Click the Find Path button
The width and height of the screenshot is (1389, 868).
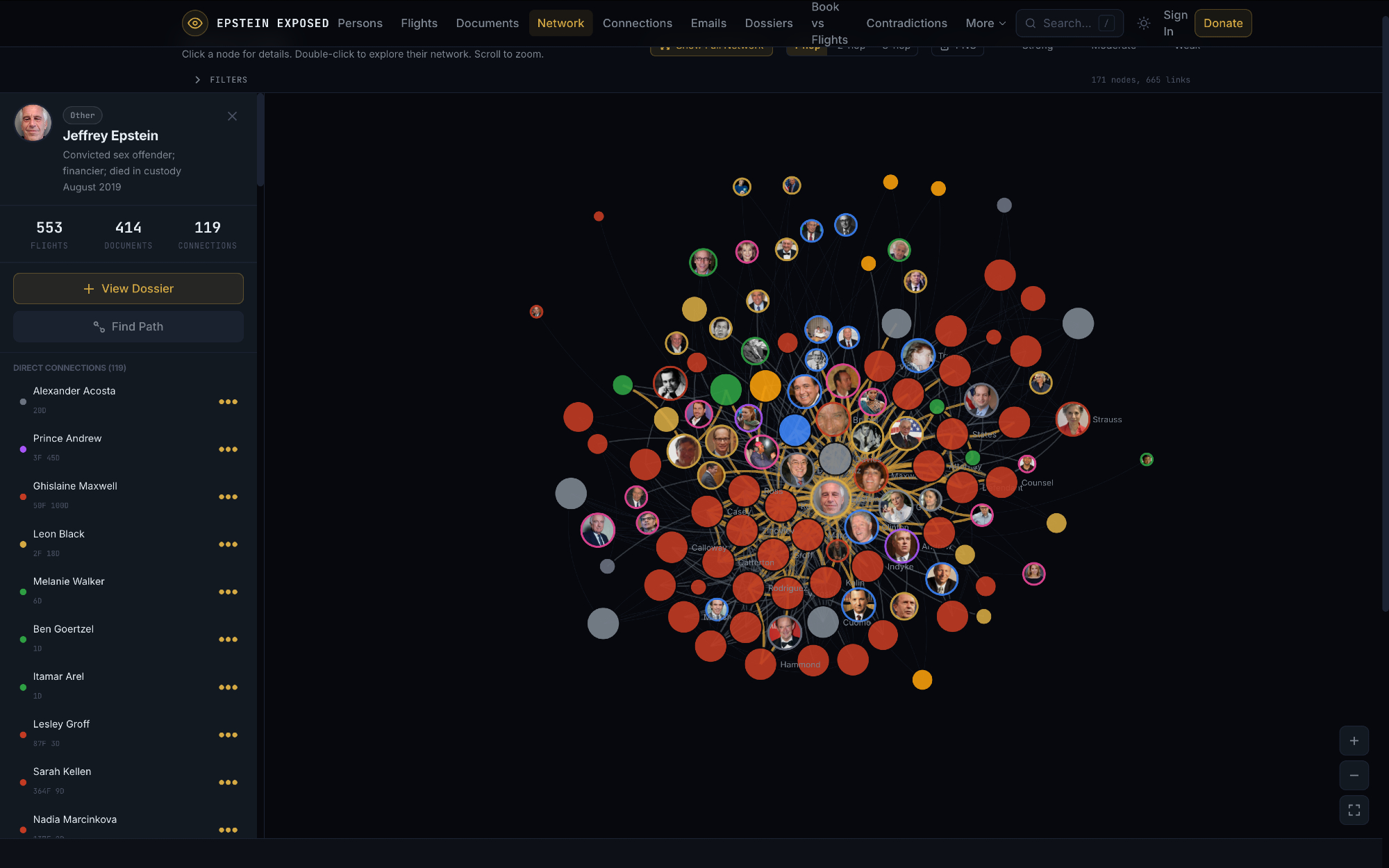(128, 326)
